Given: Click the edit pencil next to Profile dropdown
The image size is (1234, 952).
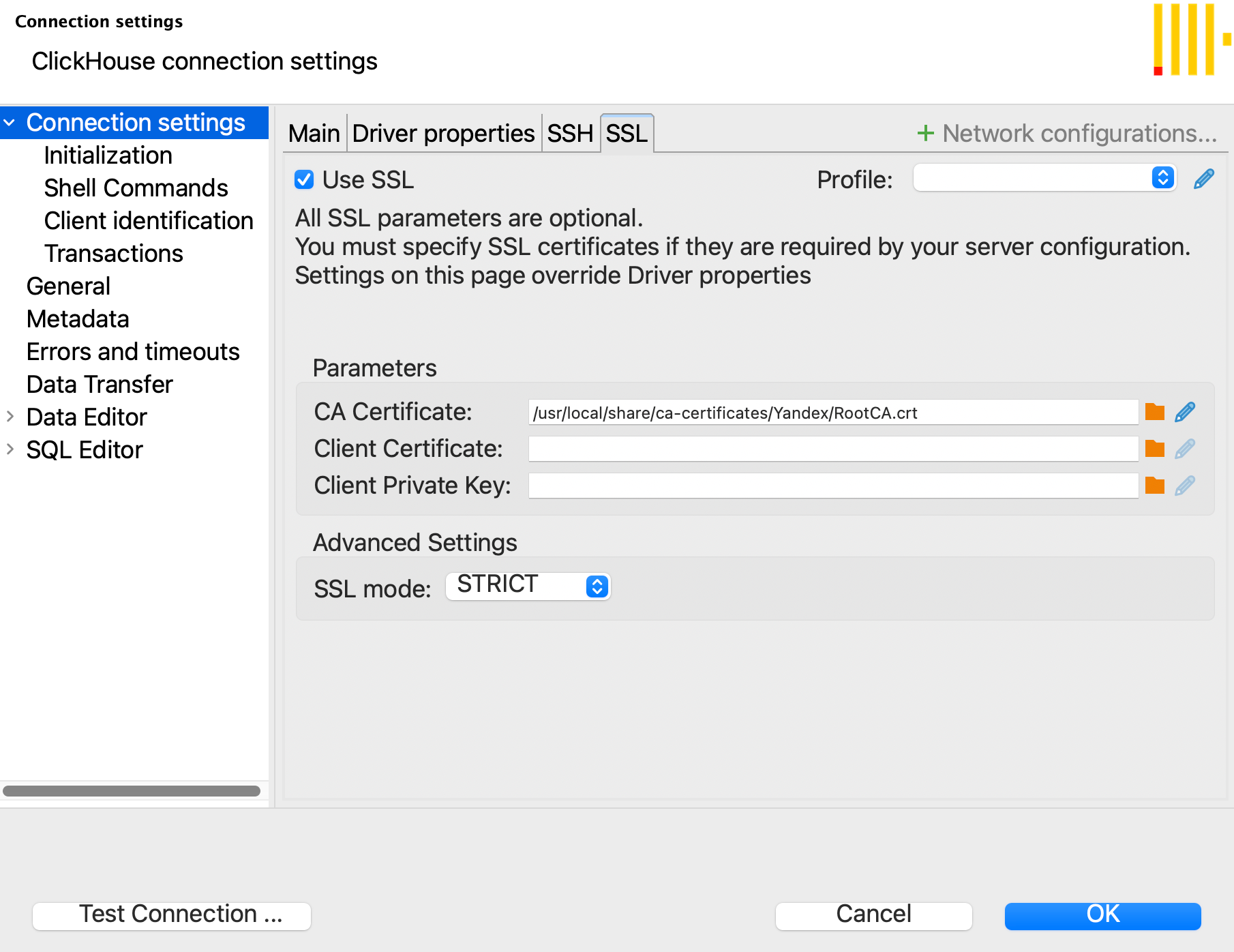Looking at the screenshot, I should 1204,179.
